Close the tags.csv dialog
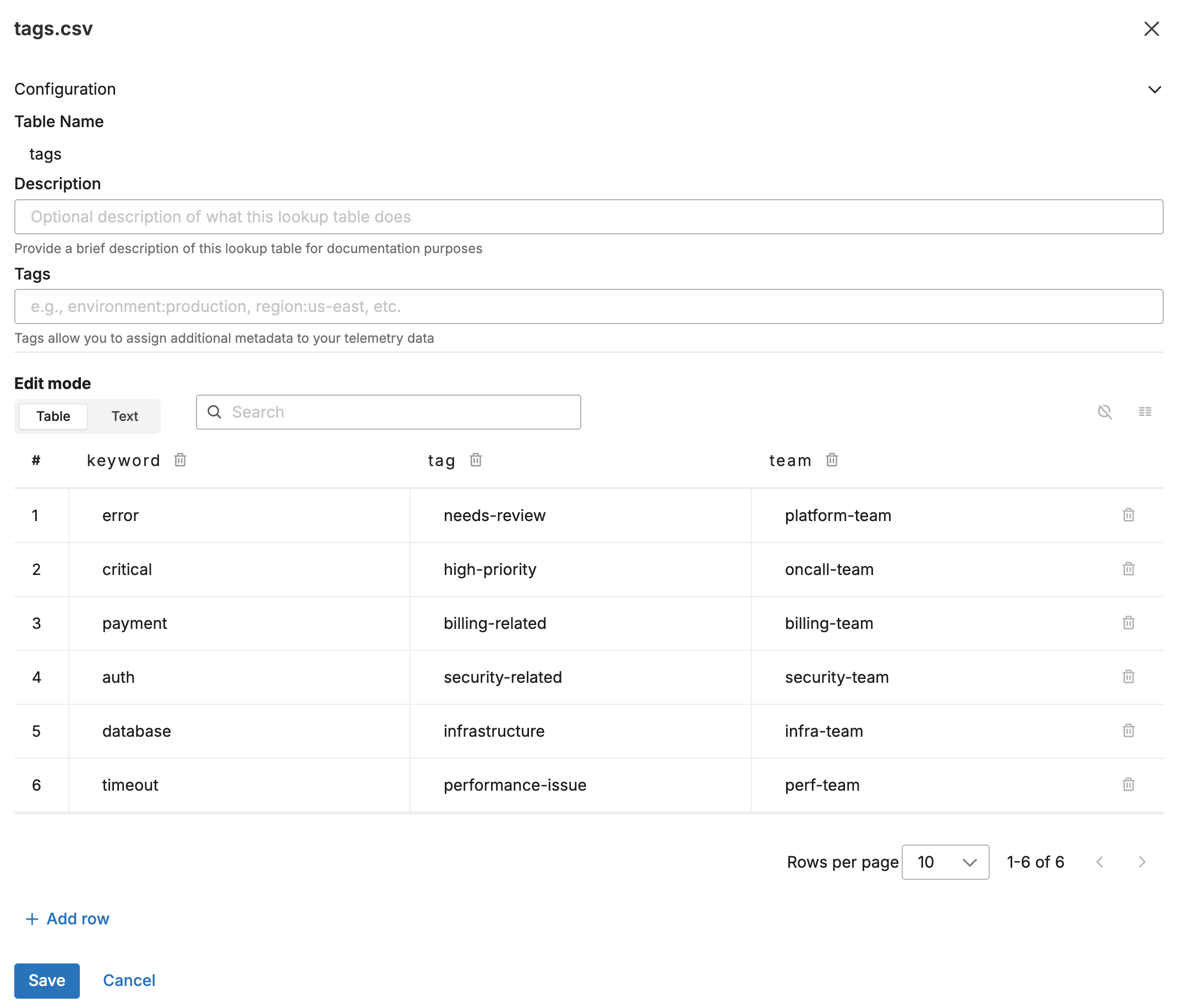 click(1152, 29)
